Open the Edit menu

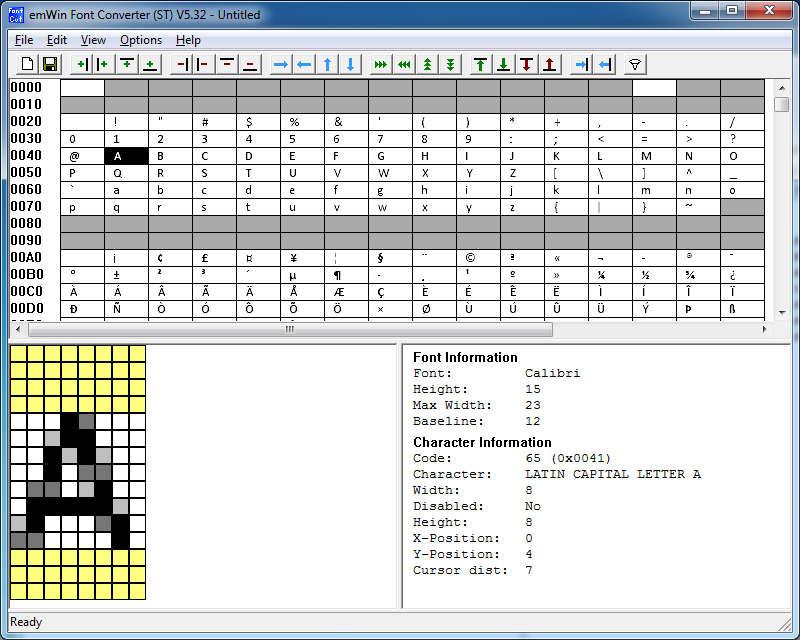pyautogui.click(x=57, y=40)
